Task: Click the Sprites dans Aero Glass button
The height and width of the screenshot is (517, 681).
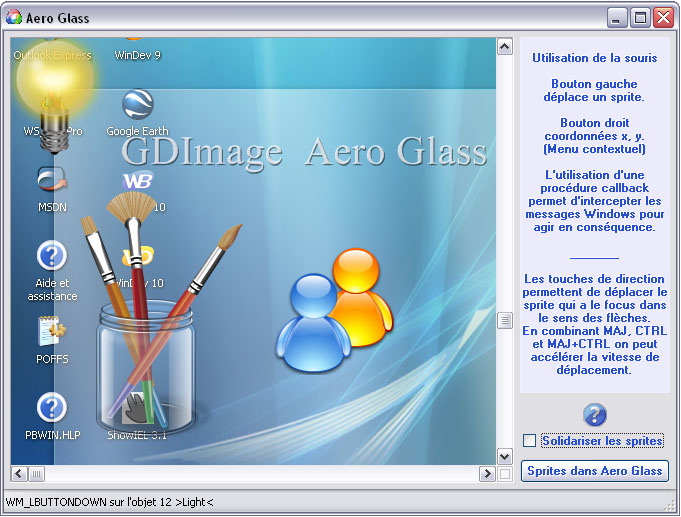Action: tap(595, 471)
